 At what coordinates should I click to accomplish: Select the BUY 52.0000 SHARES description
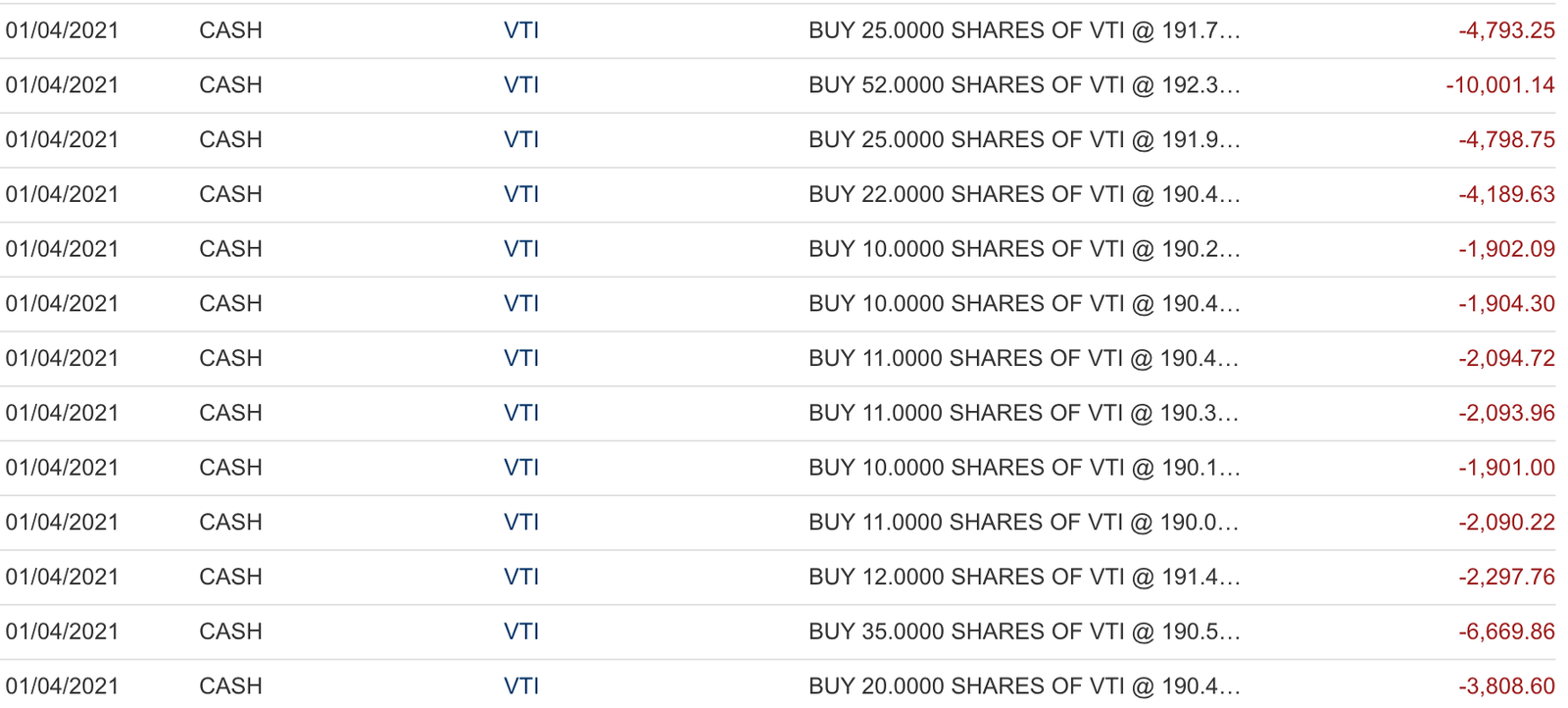click(1024, 85)
